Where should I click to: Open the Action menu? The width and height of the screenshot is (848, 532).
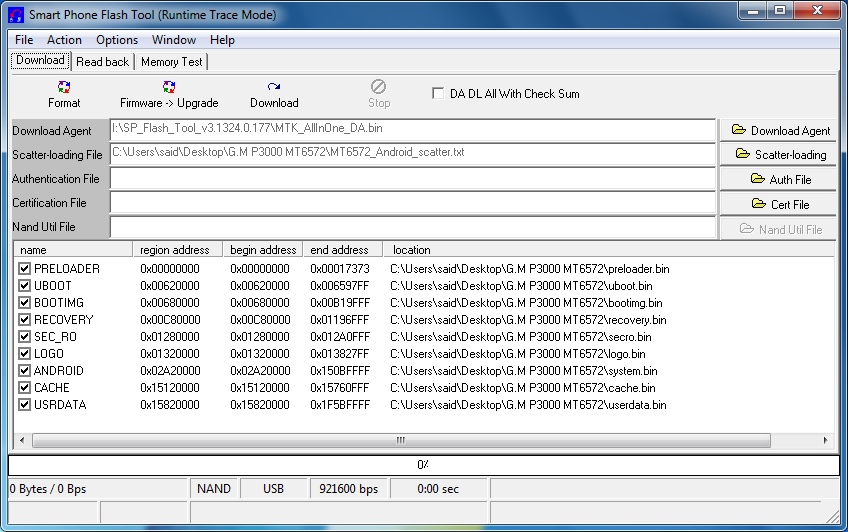pyautogui.click(x=64, y=40)
